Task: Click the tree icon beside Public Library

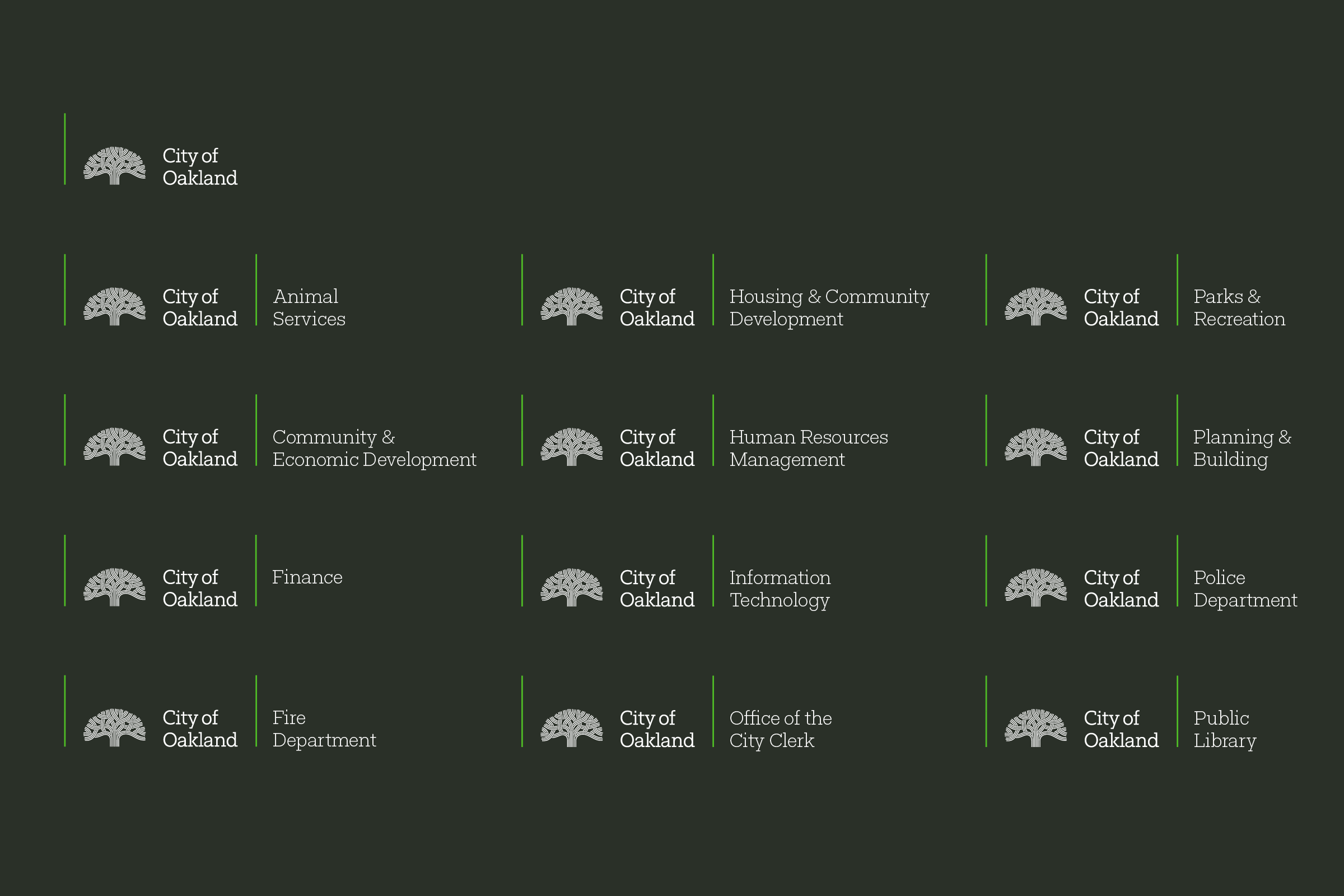Action: pos(1035,728)
